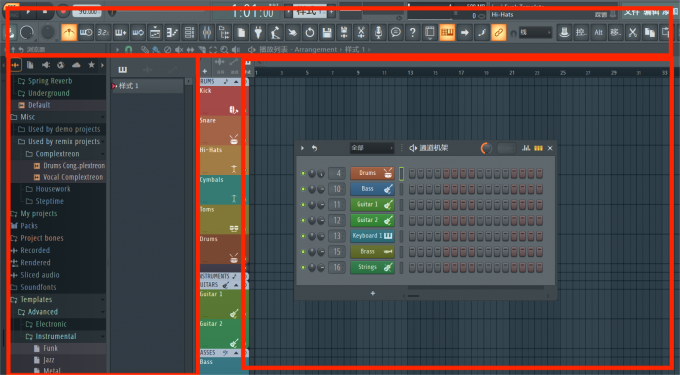Click the record button in transport
The width and height of the screenshot is (680, 375).
click(63, 11)
